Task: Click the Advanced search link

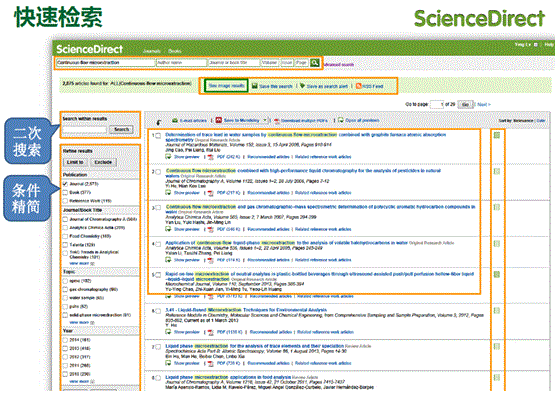Action: point(339,65)
